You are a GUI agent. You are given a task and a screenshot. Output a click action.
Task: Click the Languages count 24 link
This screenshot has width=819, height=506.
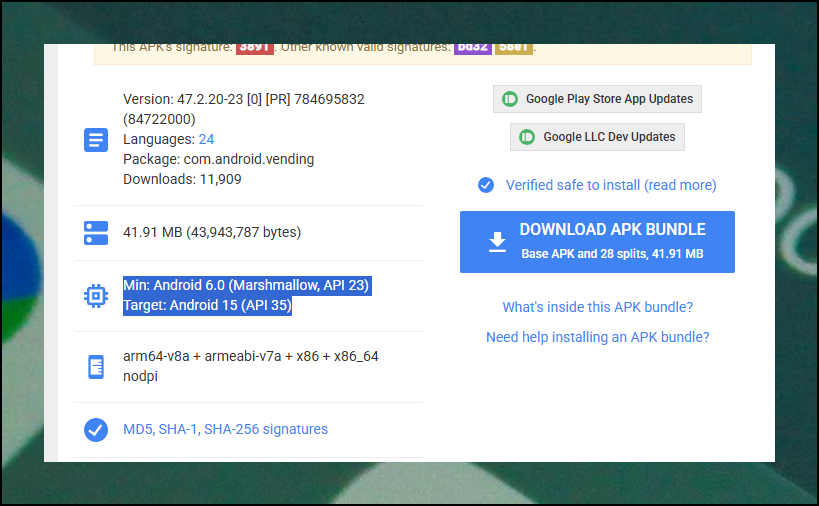206,139
